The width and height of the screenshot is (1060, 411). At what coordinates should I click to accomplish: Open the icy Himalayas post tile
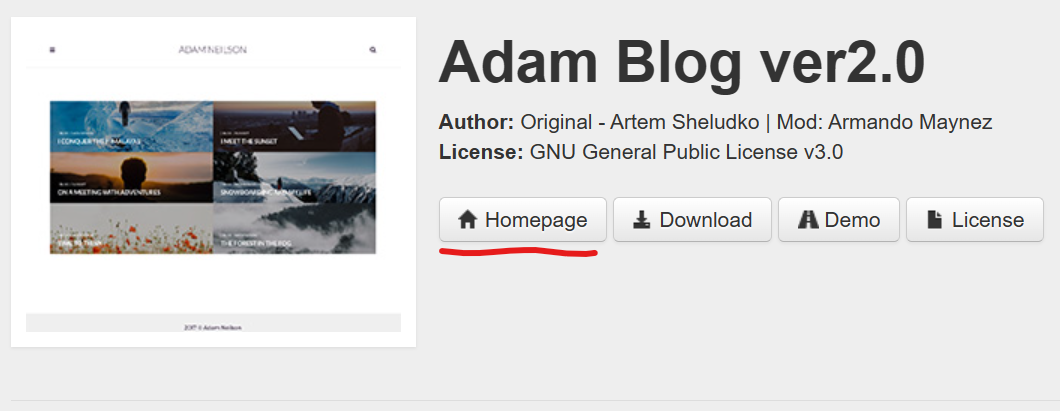click(132, 126)
